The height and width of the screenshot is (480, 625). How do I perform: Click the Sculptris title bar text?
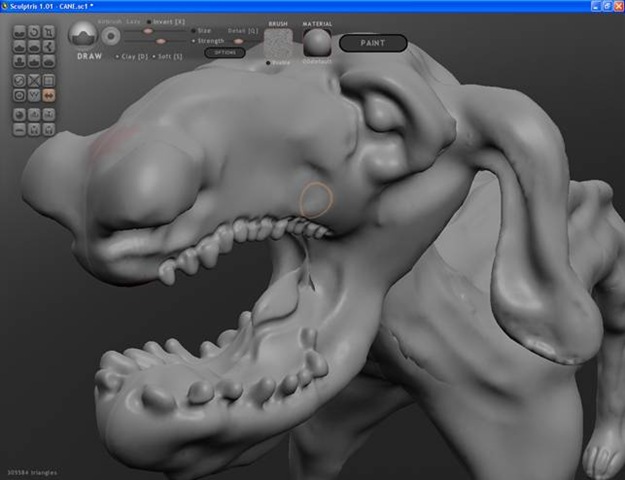pos(51,6)
